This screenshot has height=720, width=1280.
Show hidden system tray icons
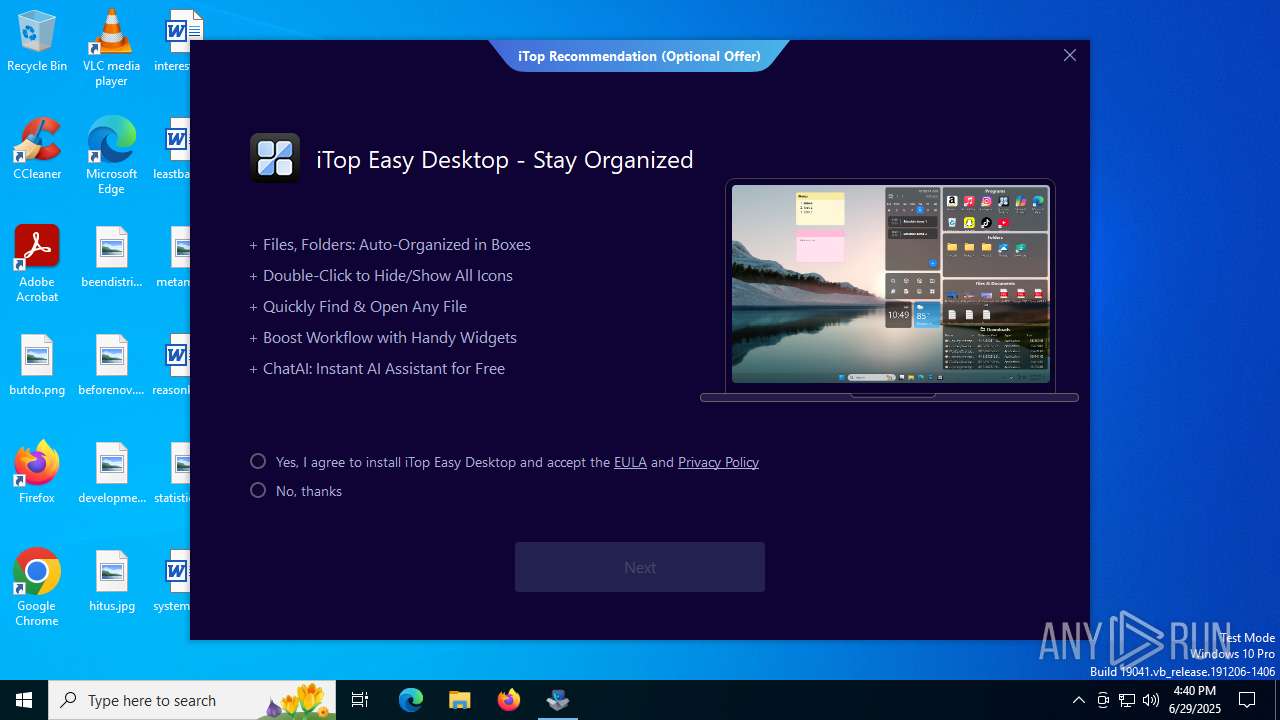point(1078,700)
